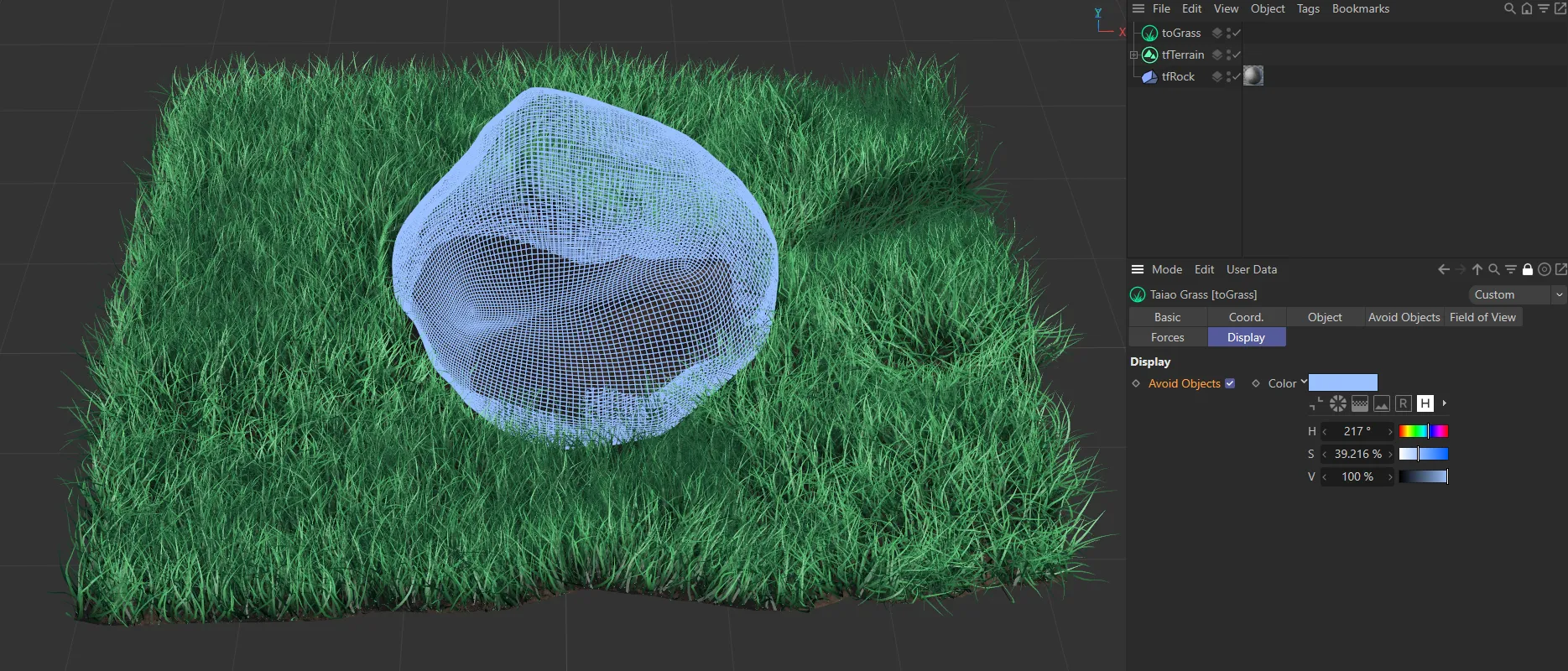Viewport: 1568px width, 671px height.
Task: Open the Object Manager File menu
Action: point(1161,8)
